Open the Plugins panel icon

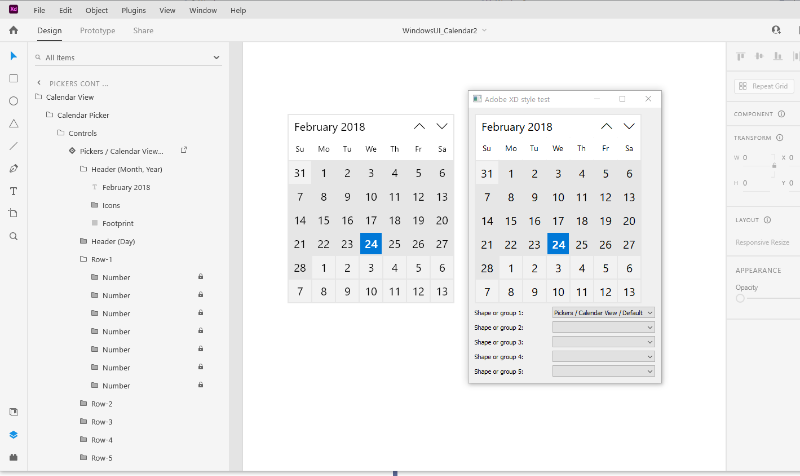(x=13, y=457)
